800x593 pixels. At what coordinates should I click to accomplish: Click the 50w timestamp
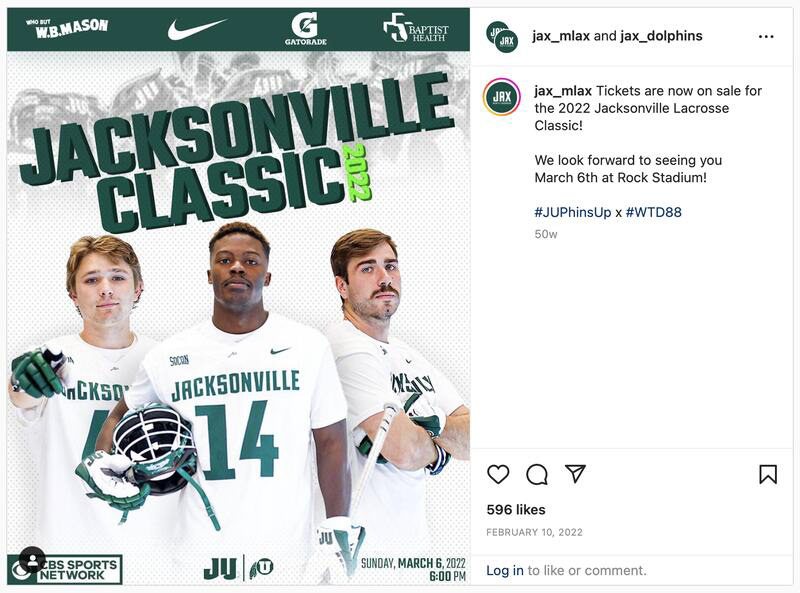click(546, 234)
